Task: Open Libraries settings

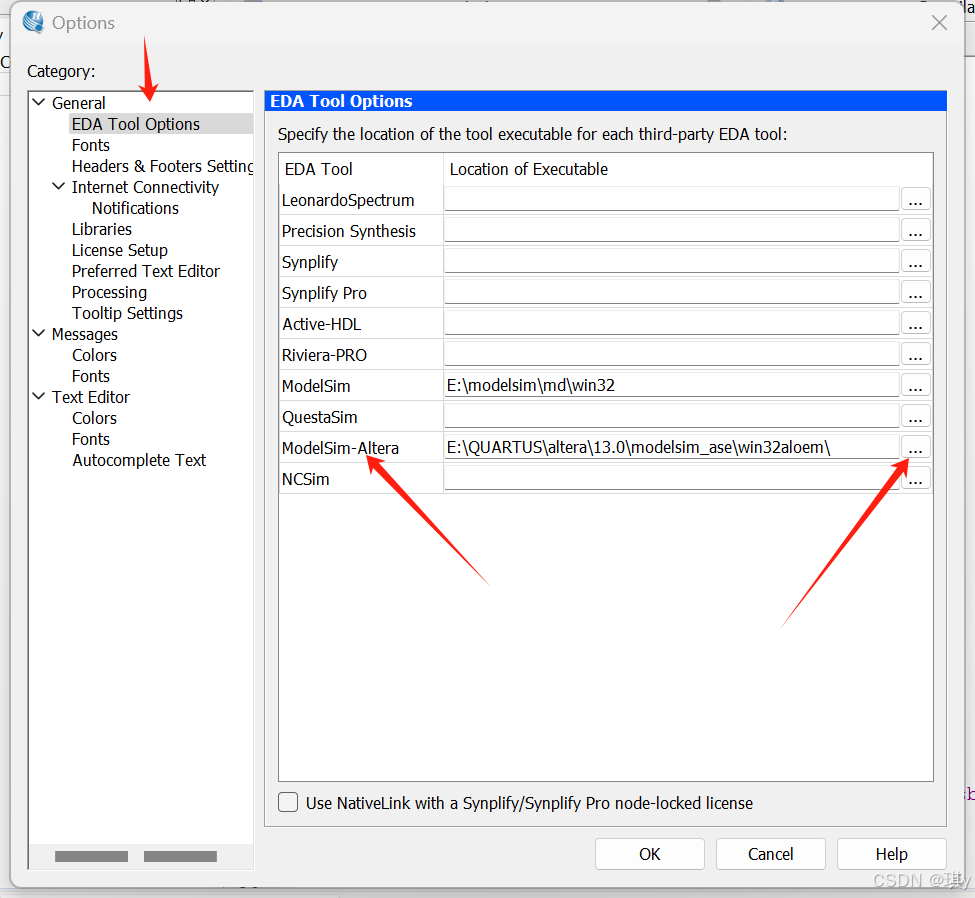Action: (x=101, y=229)
